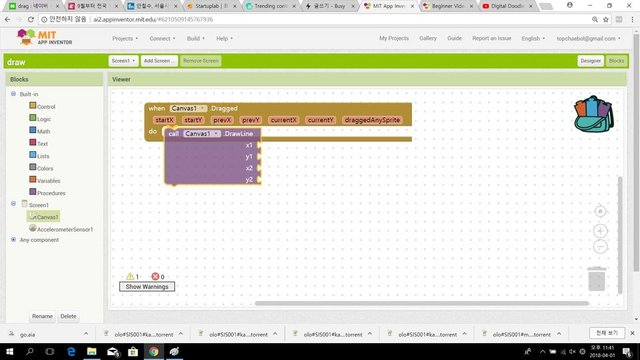Zoom in the blocks workspace

point(600,231)
